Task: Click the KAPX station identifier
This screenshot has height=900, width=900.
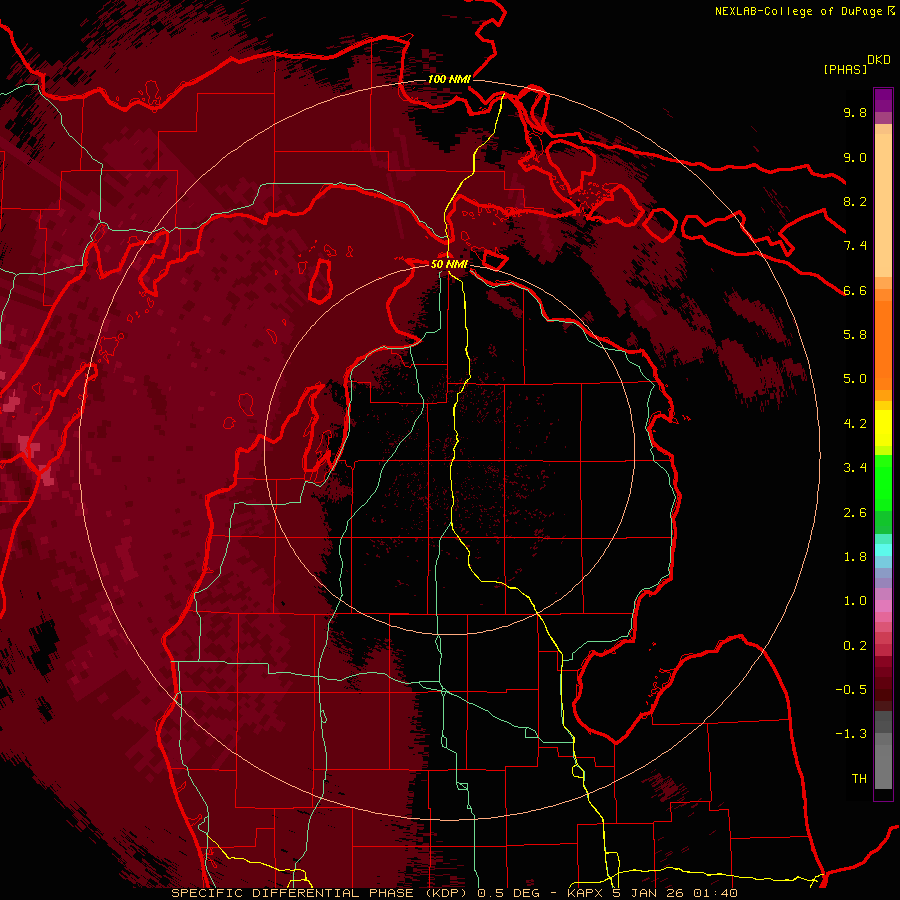Action: click(585, 893)
